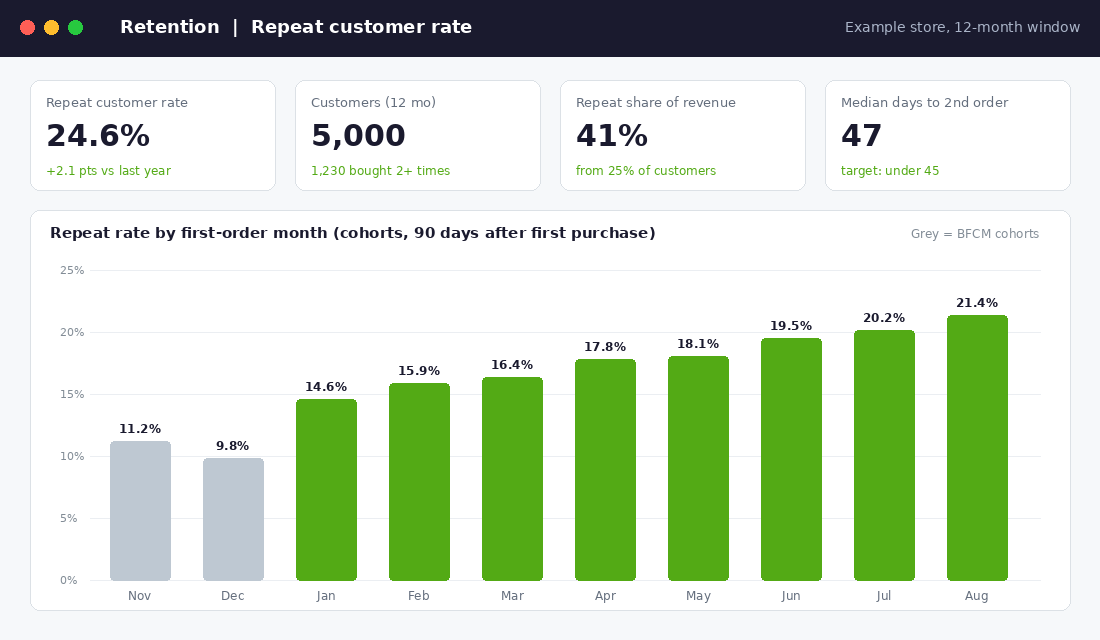Image resolution: width=1100 pixels, height=640 pixels.
Task: Click the green Feb cohort bar
Action: [x=420, y=481]
